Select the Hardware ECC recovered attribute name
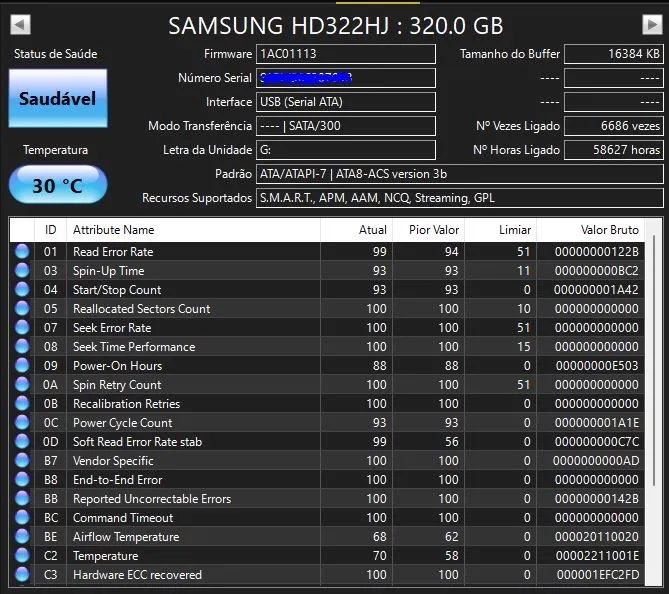Screen dimensions: 669x594 137,575
